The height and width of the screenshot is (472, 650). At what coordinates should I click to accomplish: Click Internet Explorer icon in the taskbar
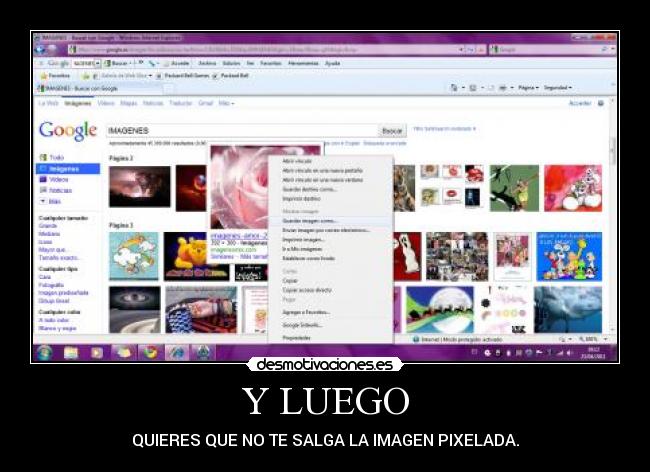pyautogui.click(x=177, y=353)
